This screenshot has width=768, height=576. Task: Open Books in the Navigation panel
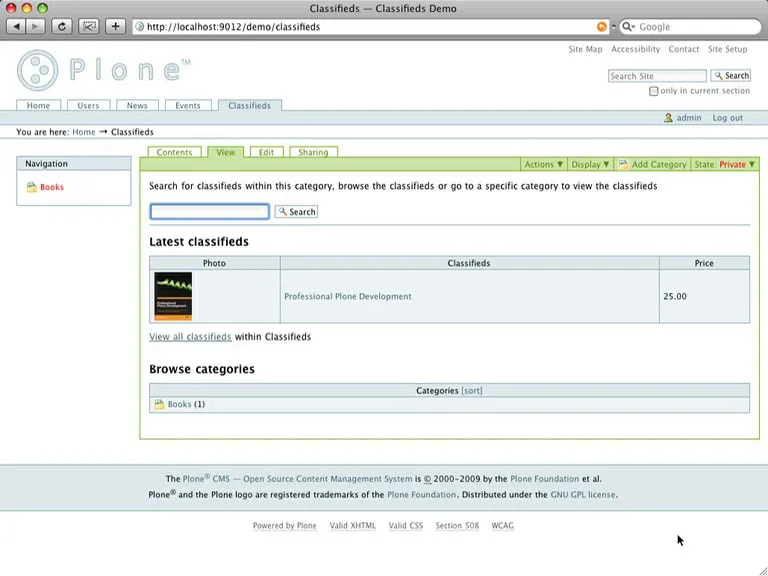coord(52,187)
